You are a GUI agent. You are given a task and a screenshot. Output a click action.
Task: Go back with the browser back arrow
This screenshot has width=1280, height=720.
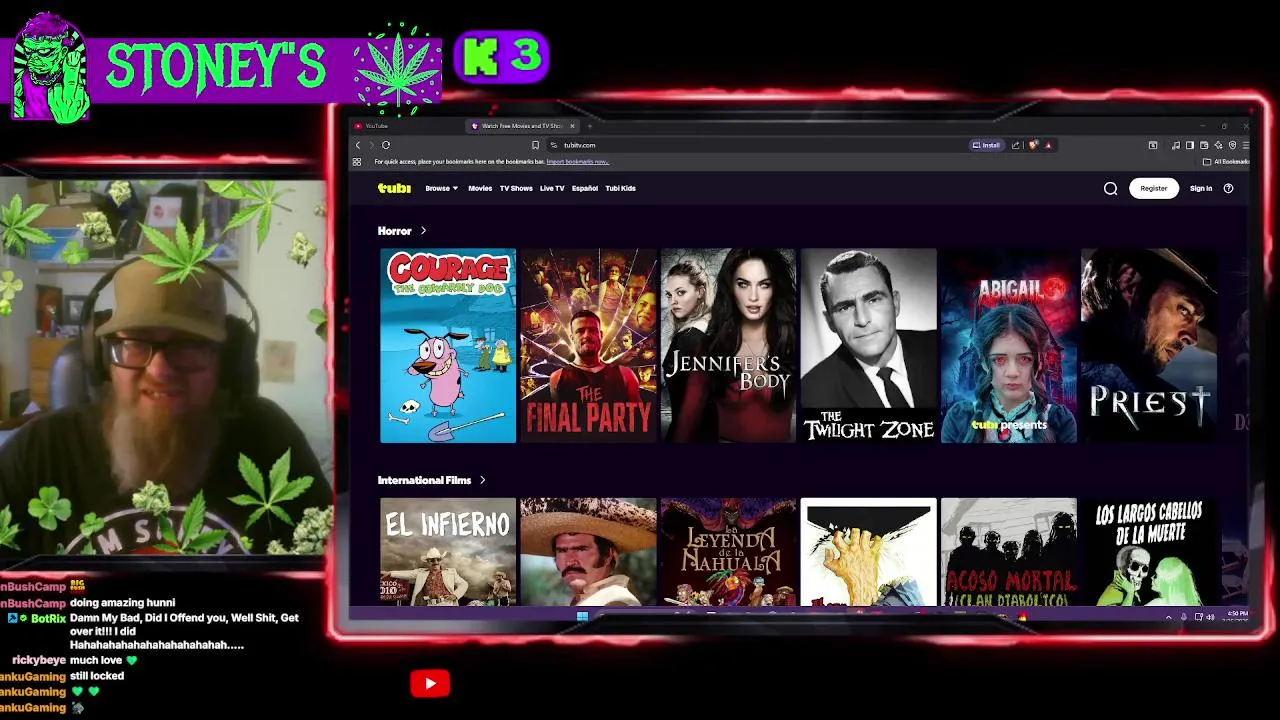(358, 145)
